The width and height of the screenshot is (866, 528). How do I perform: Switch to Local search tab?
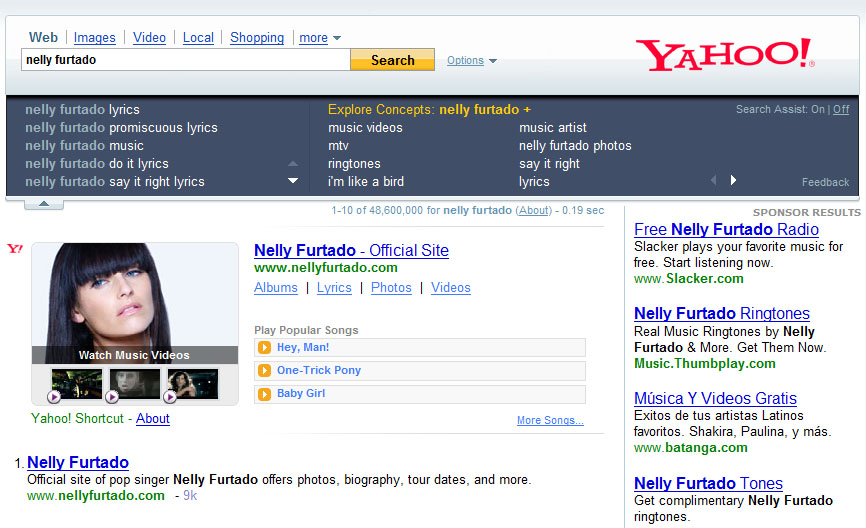pyautogui.click(x=198, y=38)
